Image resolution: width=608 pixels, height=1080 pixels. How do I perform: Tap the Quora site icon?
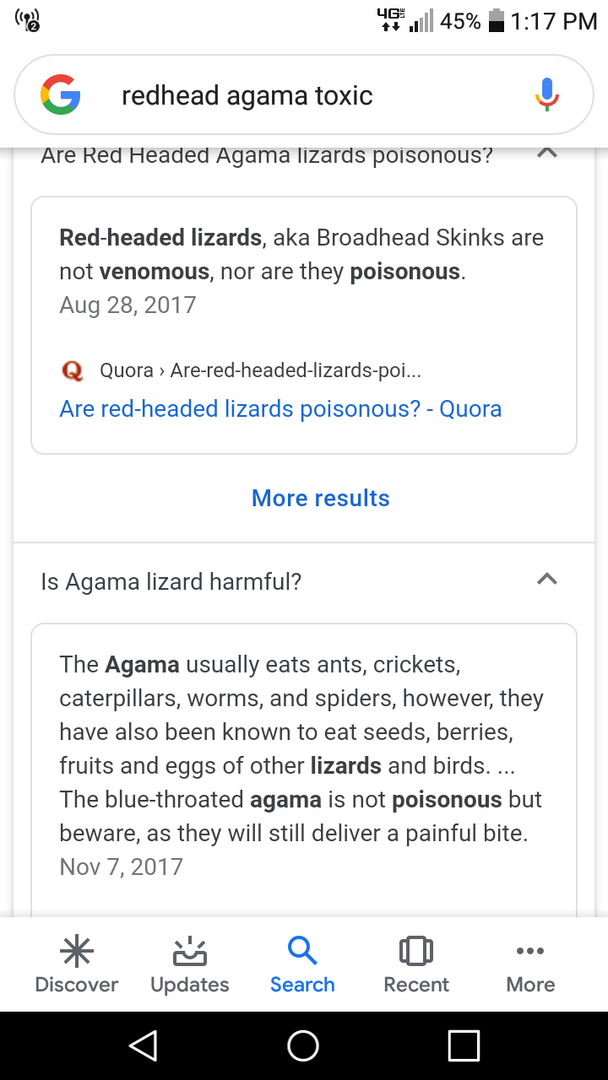[x=72, y=371]
